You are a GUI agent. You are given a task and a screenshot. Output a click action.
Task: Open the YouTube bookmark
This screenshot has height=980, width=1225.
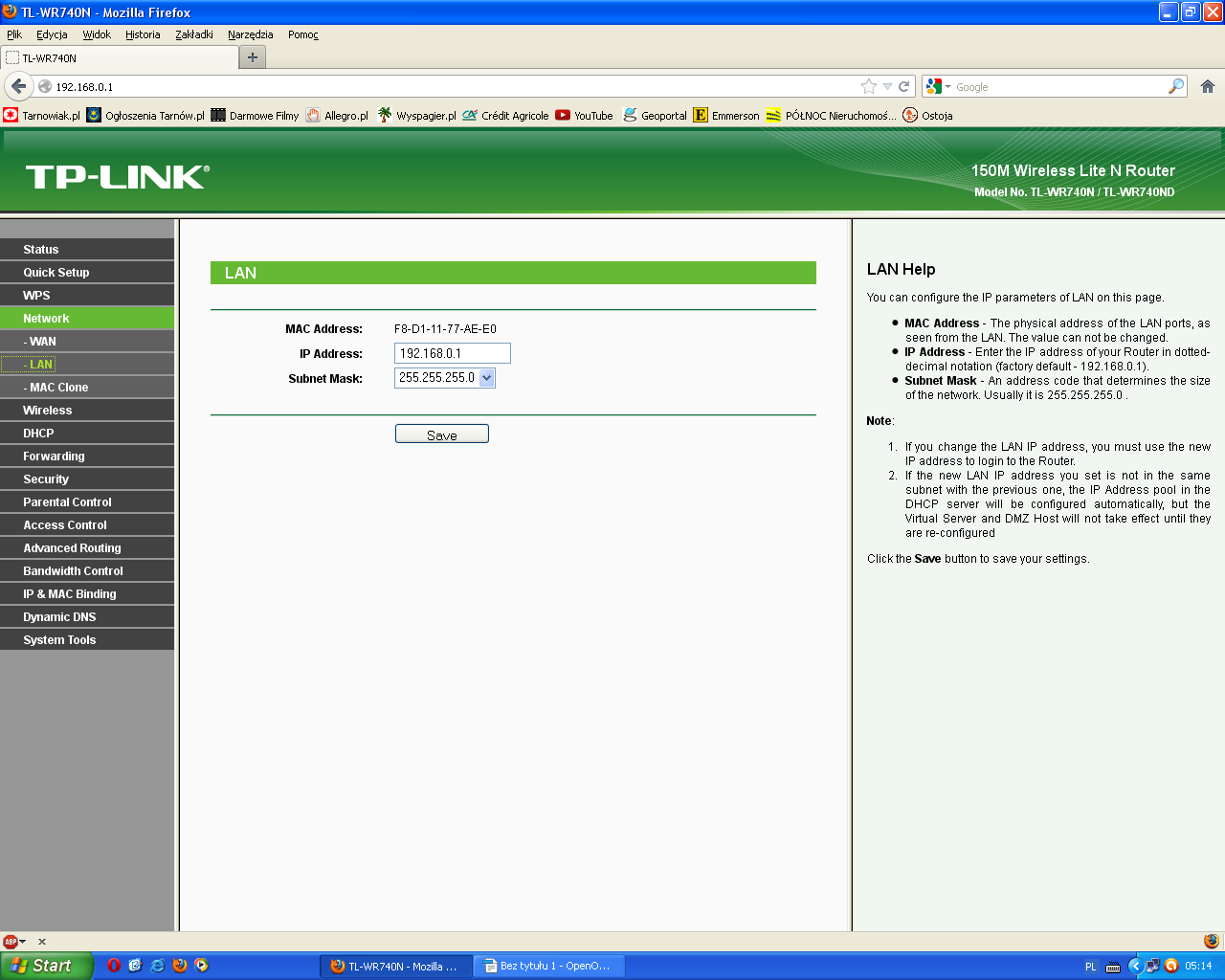click(x=585, y=116)
